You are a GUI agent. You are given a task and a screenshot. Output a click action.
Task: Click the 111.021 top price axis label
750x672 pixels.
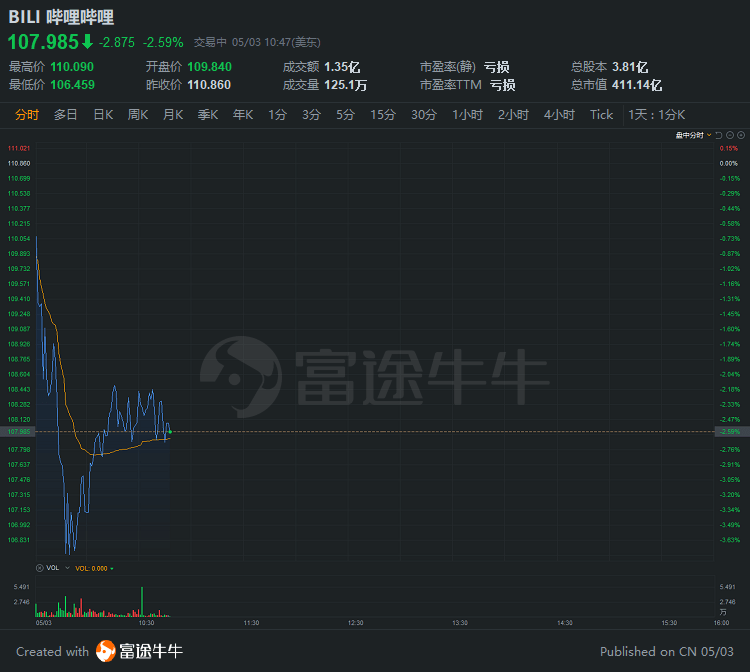tap(19, 149)
